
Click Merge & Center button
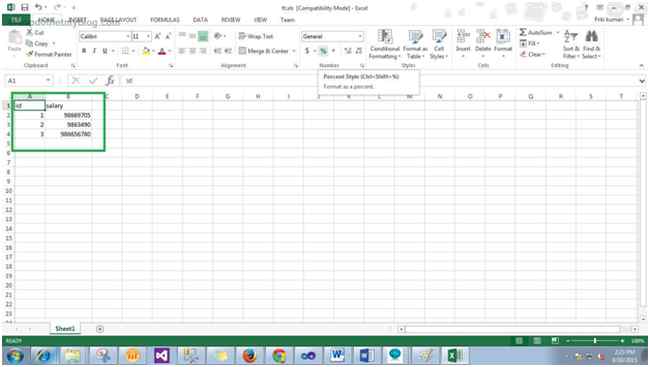[264, 51]
